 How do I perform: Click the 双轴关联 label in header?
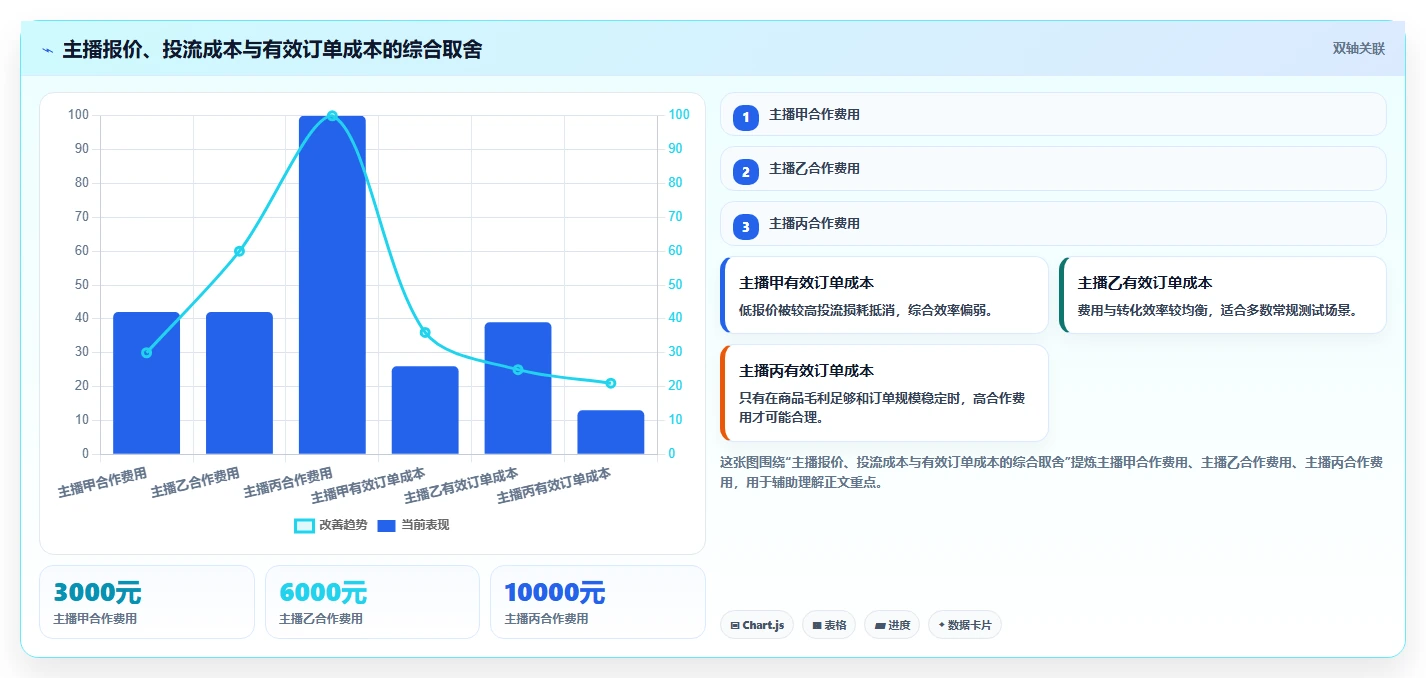[x=1358, y=49]
